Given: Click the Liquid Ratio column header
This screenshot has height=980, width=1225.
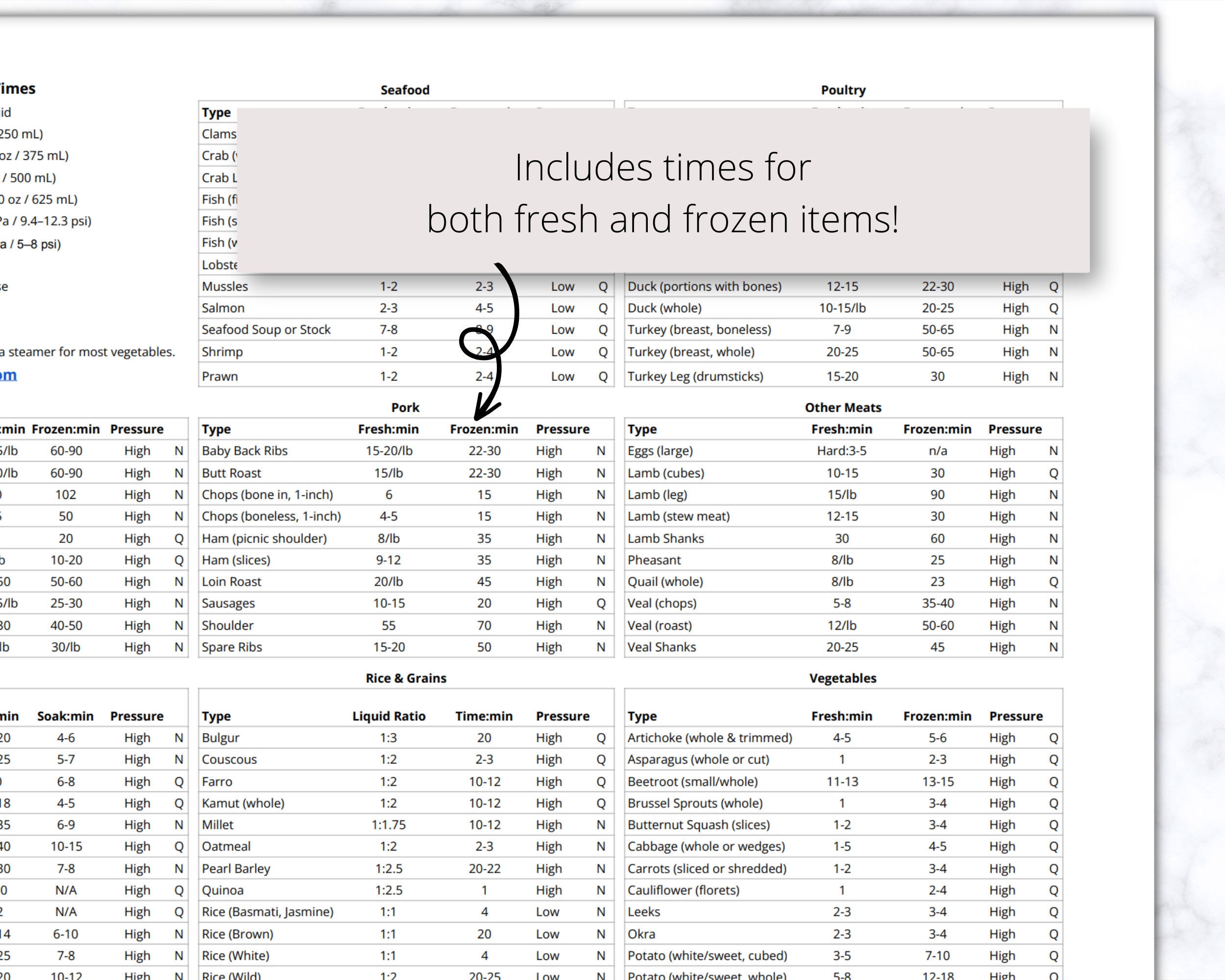Looking at the screenshot, I should [x=390, y=716].
